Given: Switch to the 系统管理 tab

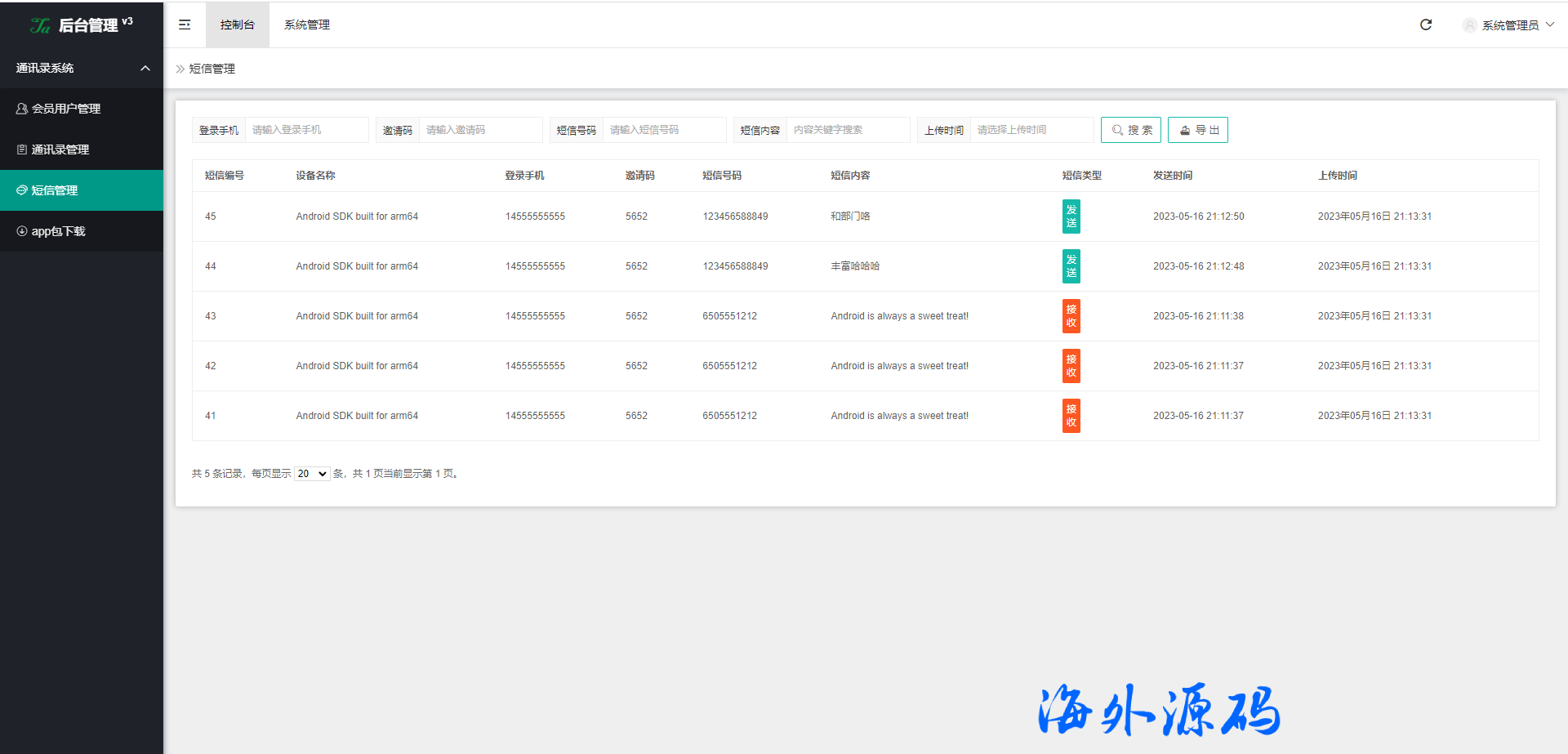Looking at the screenshot, I should point(307,25).
